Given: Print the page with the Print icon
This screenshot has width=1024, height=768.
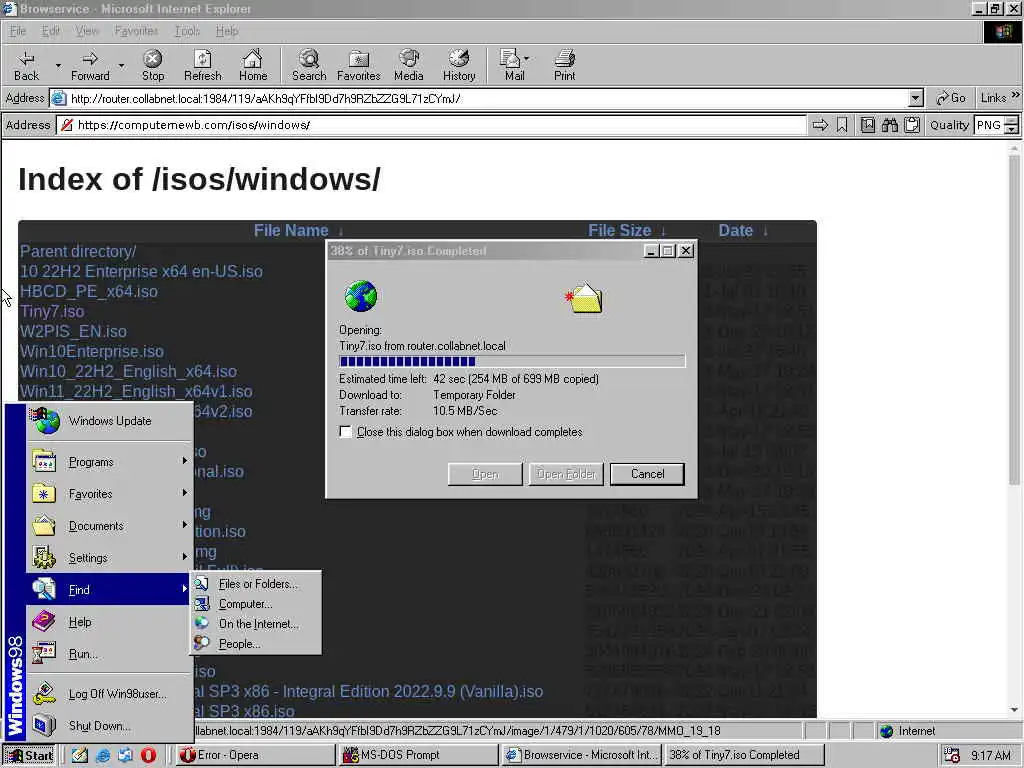Looking at the screenshot, I should coord(564,59).
